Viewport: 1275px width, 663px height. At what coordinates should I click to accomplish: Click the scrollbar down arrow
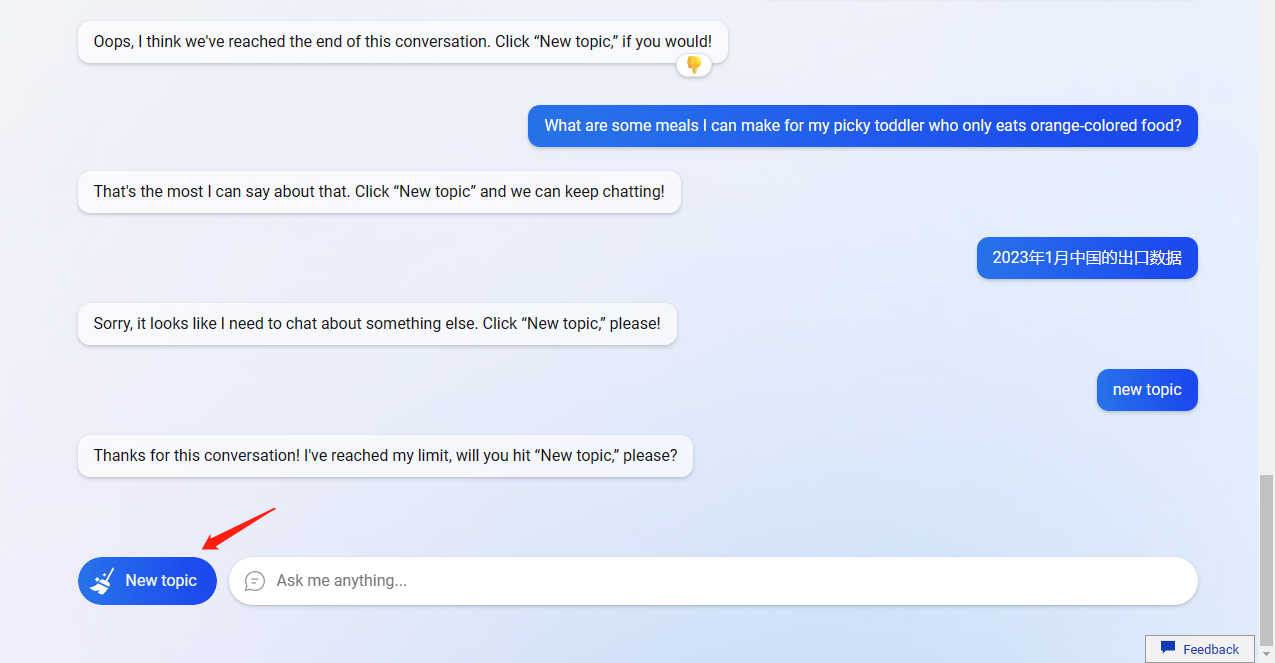tap(1267, 654)
